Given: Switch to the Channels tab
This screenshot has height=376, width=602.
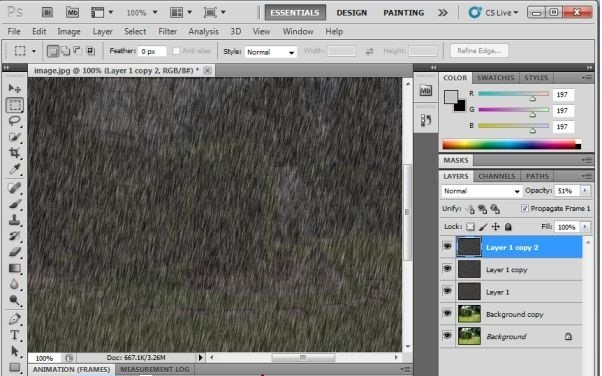Looking at the screenshot, I should 496,176.
